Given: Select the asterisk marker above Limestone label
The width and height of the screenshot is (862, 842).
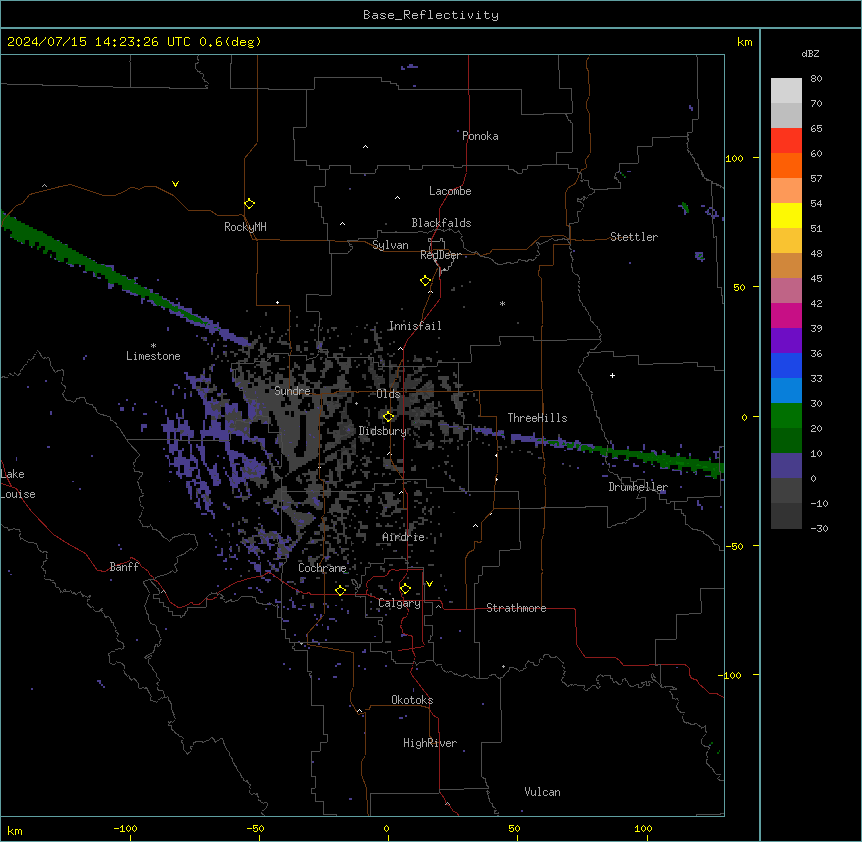Looking at the screenshot, I should (153, 346).
